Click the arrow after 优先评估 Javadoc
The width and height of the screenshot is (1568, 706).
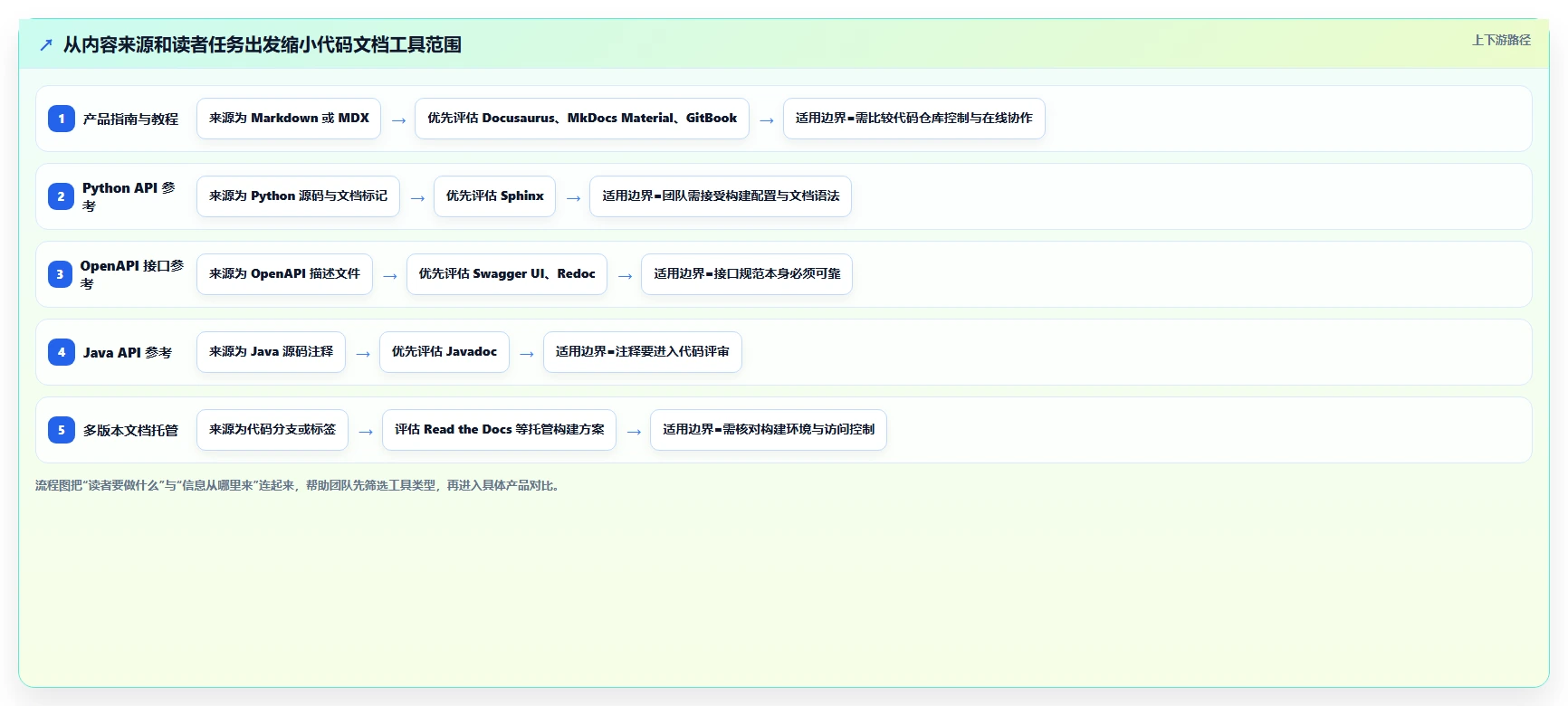coord(527,354)
